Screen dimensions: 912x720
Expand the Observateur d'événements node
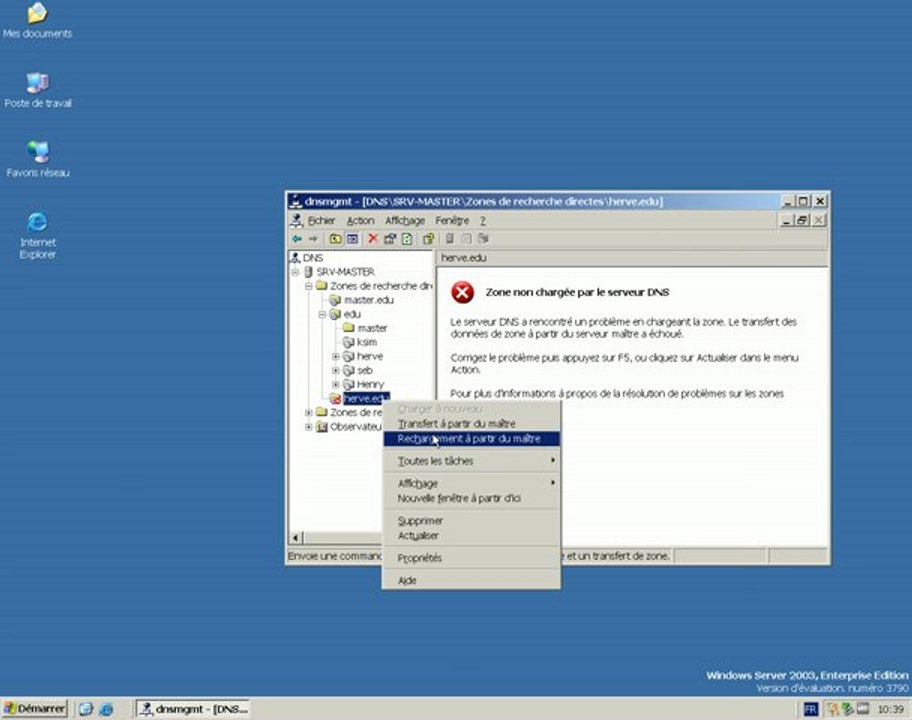(309, 427)
